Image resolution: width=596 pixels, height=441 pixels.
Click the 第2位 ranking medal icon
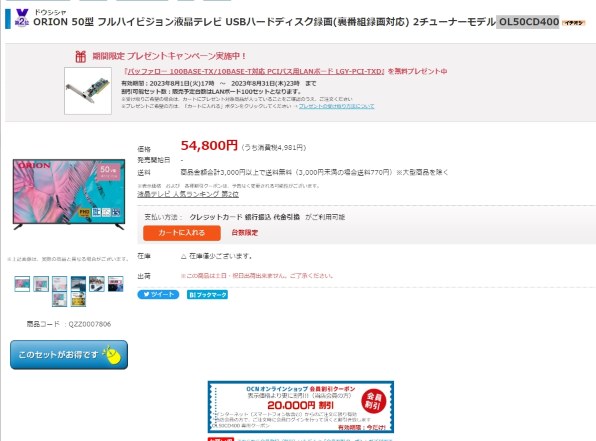(22, 18)
